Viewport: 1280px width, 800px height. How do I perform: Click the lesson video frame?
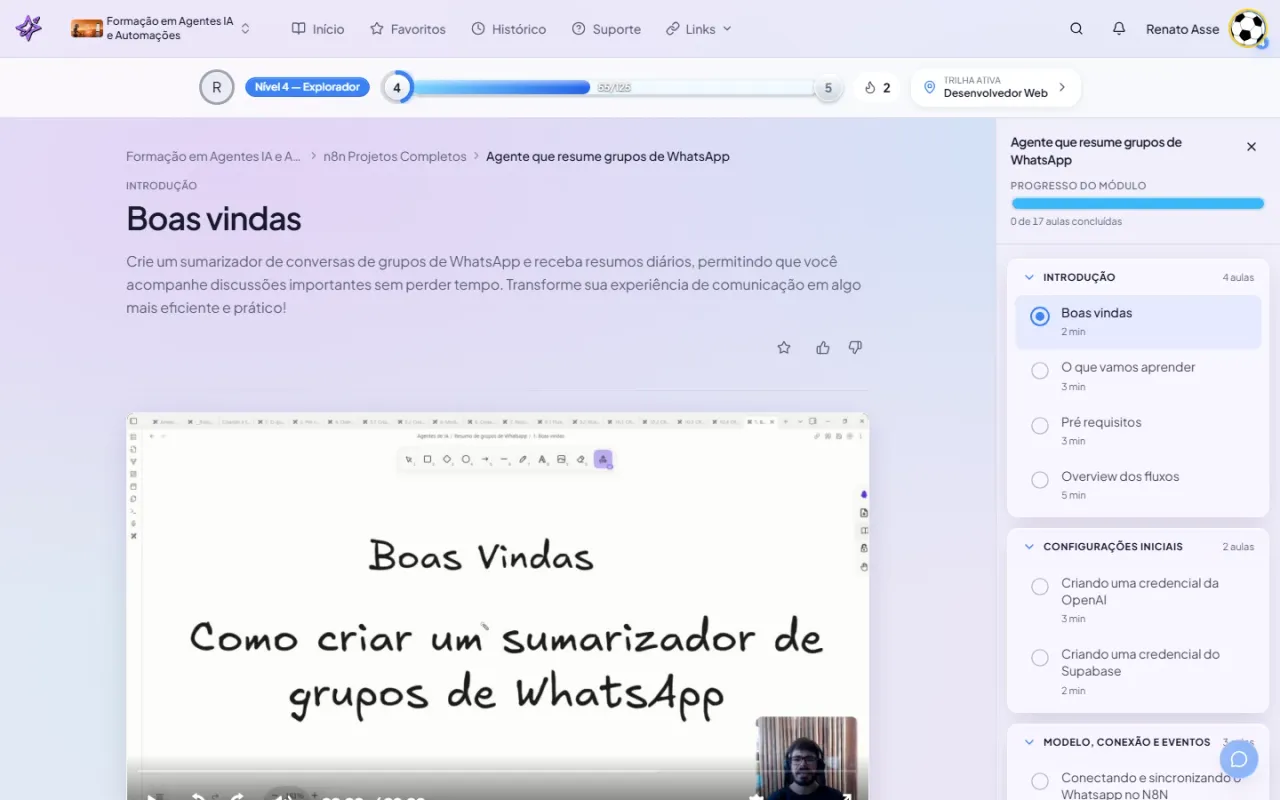[x=497, y=606]
